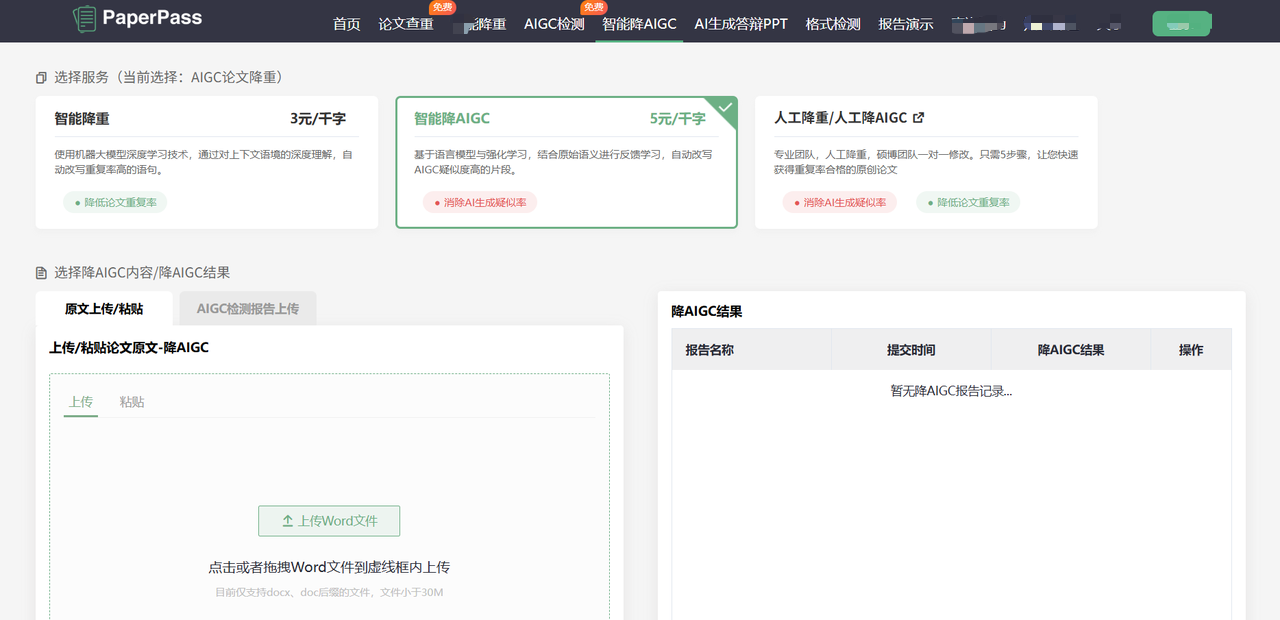Click the 提交时间 column header
Viewport: 1280px width, 620px height.
pyautogui.click(x=911, y=350)
